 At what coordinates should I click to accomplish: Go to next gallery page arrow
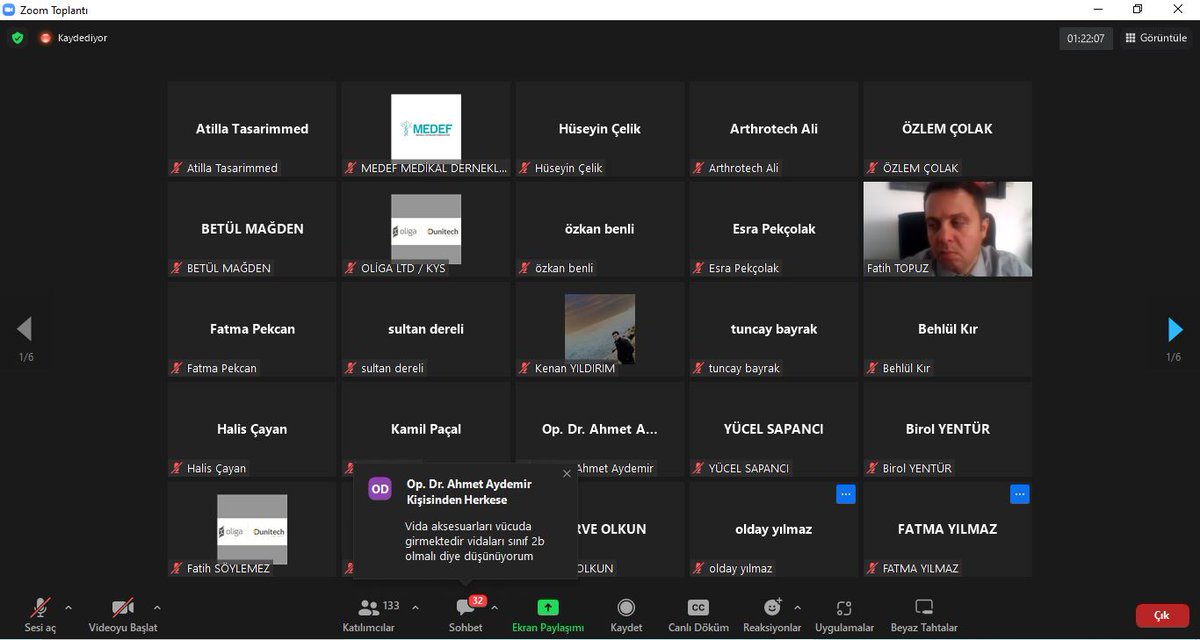(1175, 329)
